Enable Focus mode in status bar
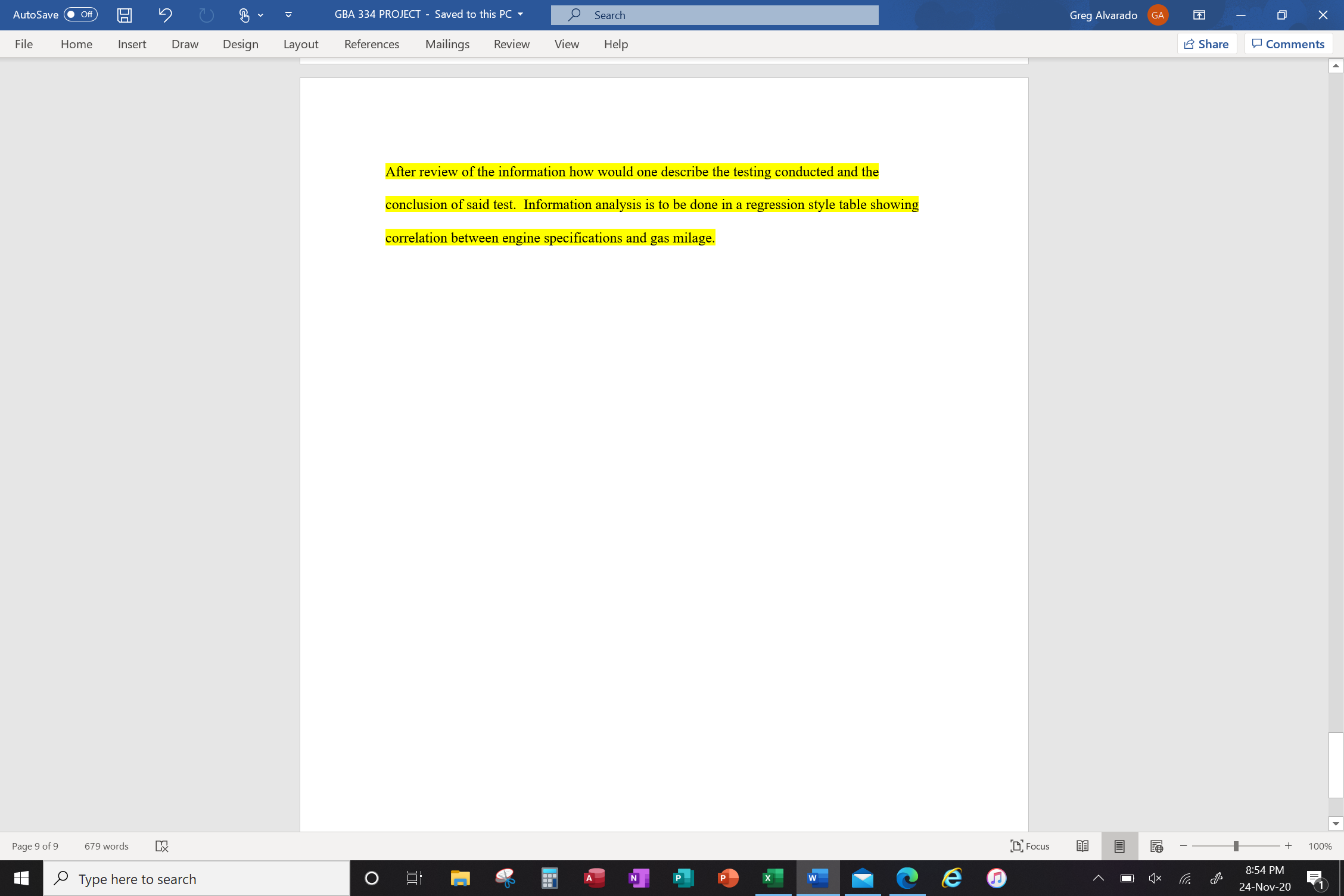 1030,846
